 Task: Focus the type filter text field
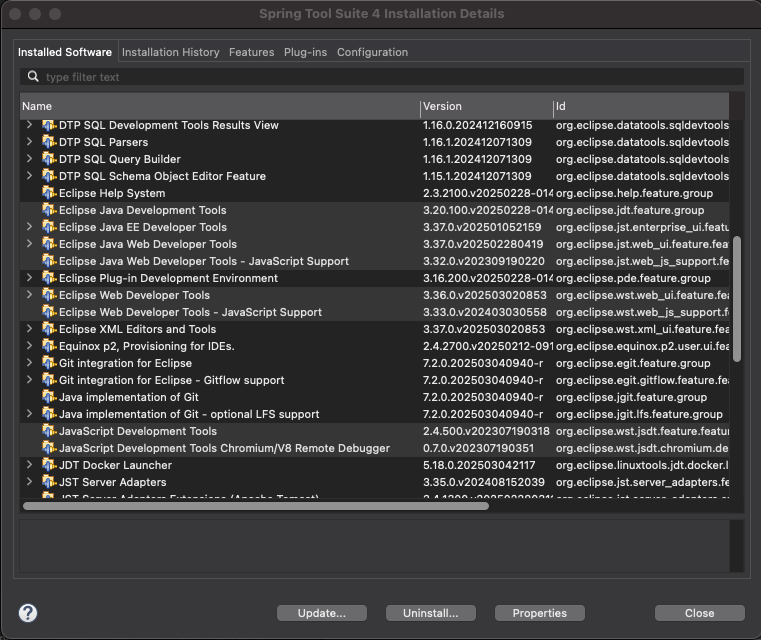382,77
